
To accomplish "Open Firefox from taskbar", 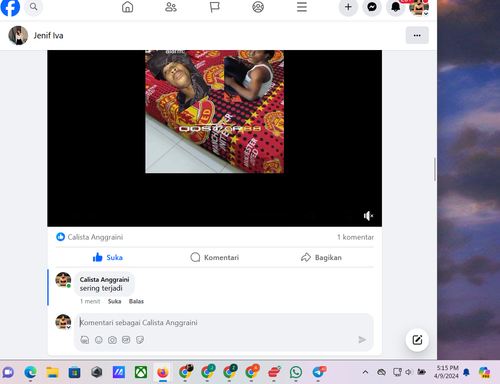I will pos(163,372).
